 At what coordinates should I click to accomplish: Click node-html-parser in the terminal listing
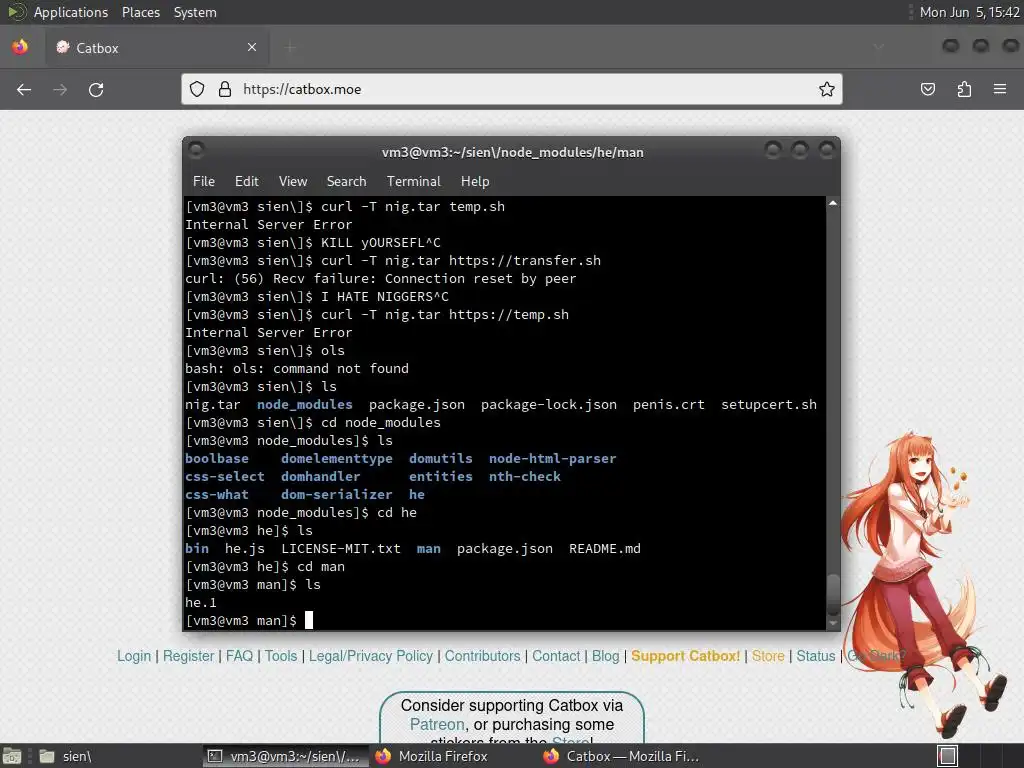pyautogui.click(x=552, y=458)
